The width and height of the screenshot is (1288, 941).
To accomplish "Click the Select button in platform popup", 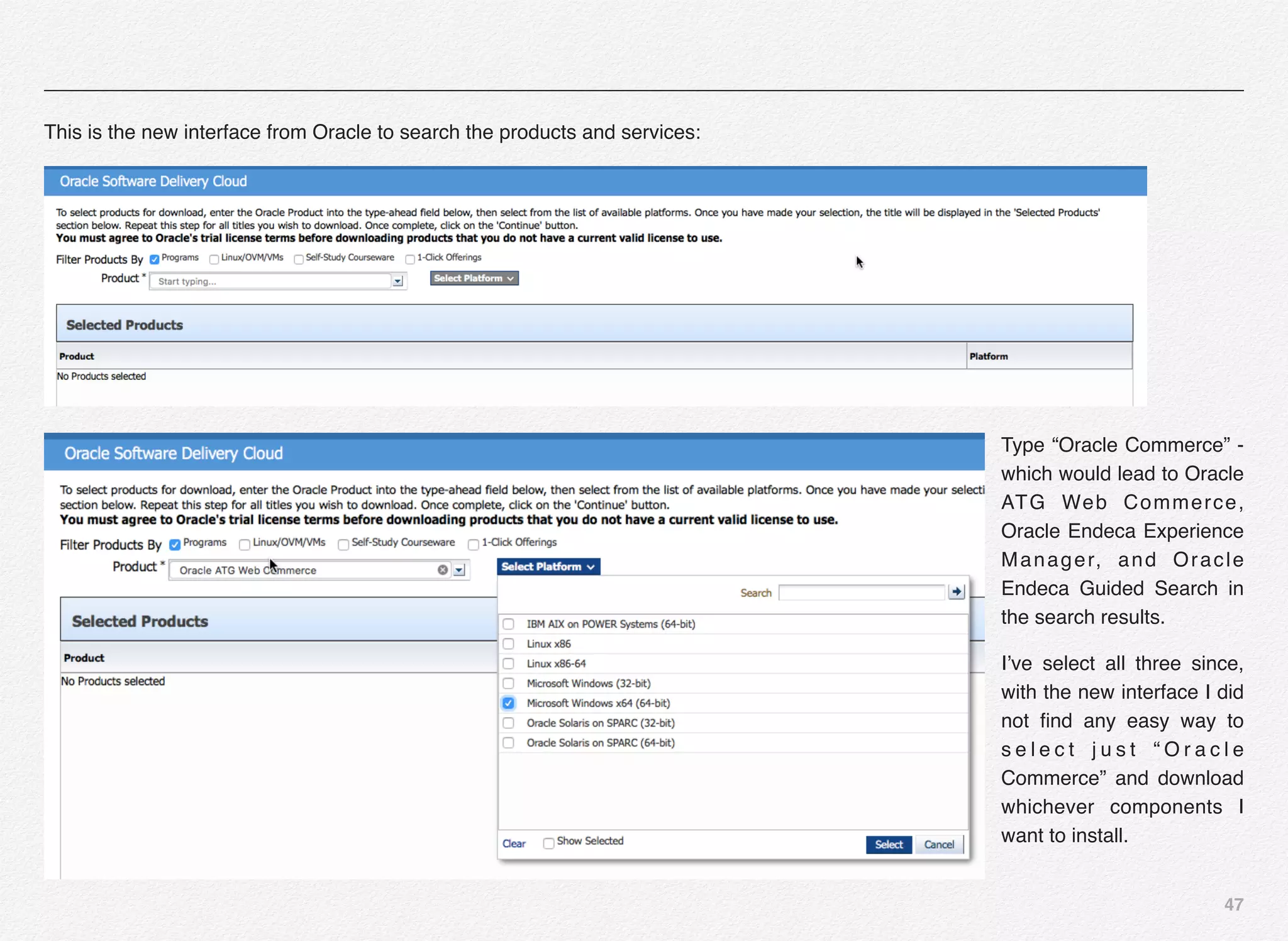I will point(889,845).
